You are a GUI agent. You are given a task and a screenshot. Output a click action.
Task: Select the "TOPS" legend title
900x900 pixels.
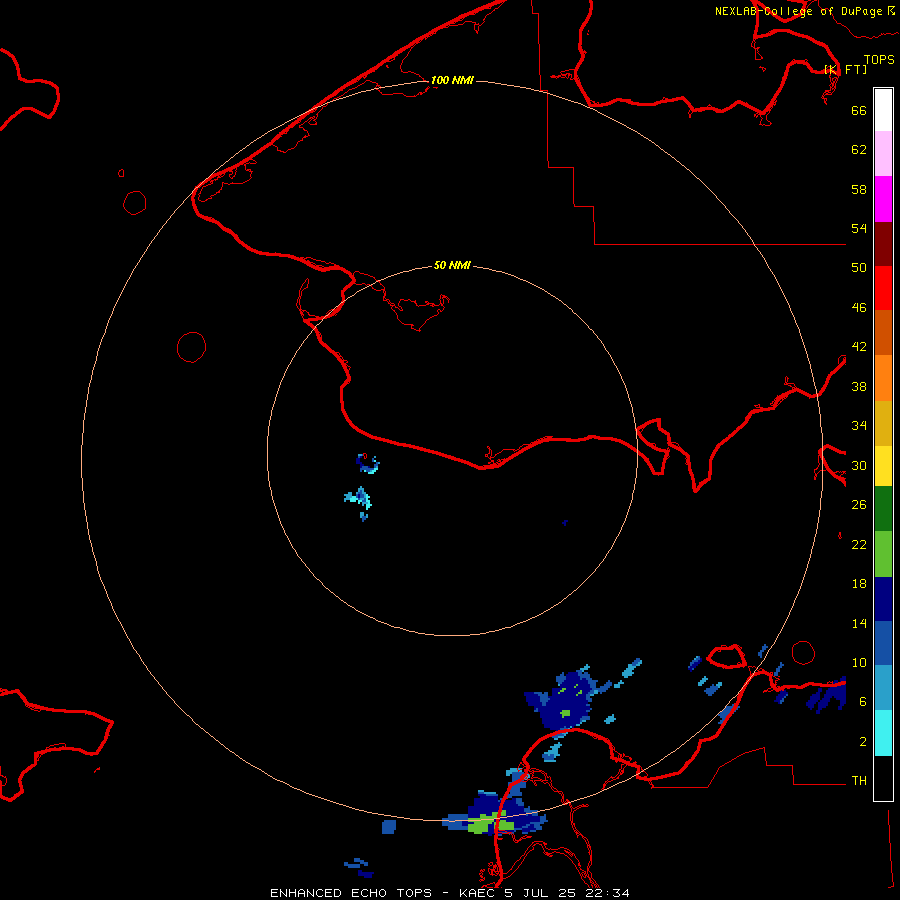(x=879, y=59)
